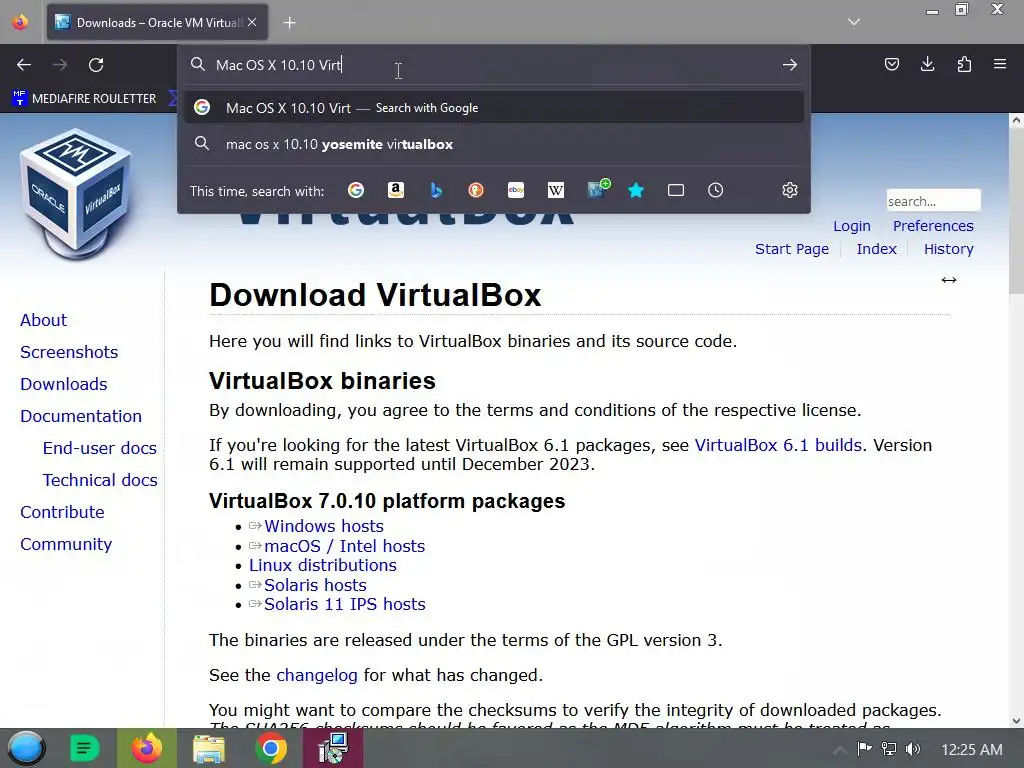Download the Windows hosts package
This screenshot has height=768, width=1024.
pos(323,526)
